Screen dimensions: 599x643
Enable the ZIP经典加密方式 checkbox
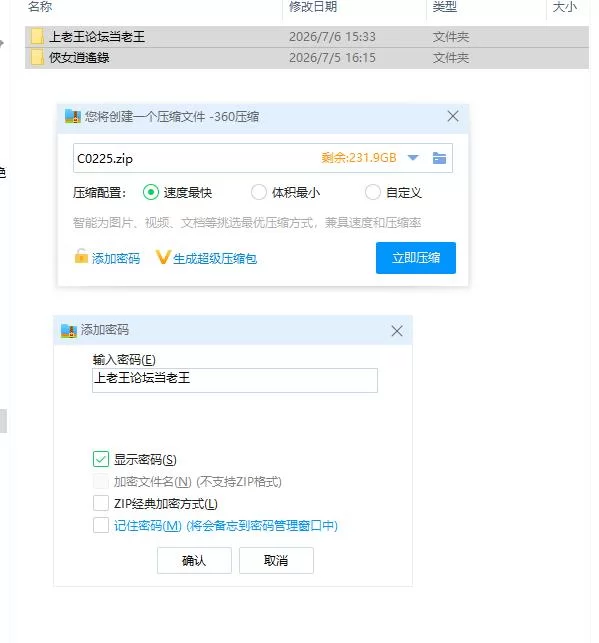click(x=101, y=503)
